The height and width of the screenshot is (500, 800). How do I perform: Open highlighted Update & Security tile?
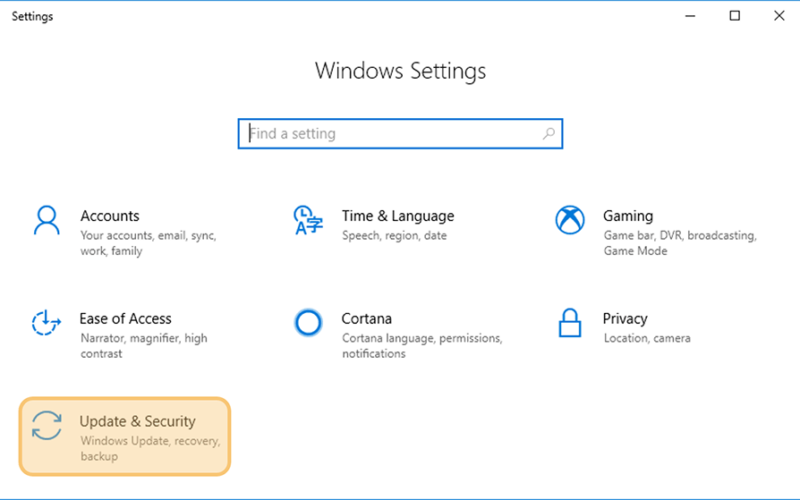click(125, 437)
